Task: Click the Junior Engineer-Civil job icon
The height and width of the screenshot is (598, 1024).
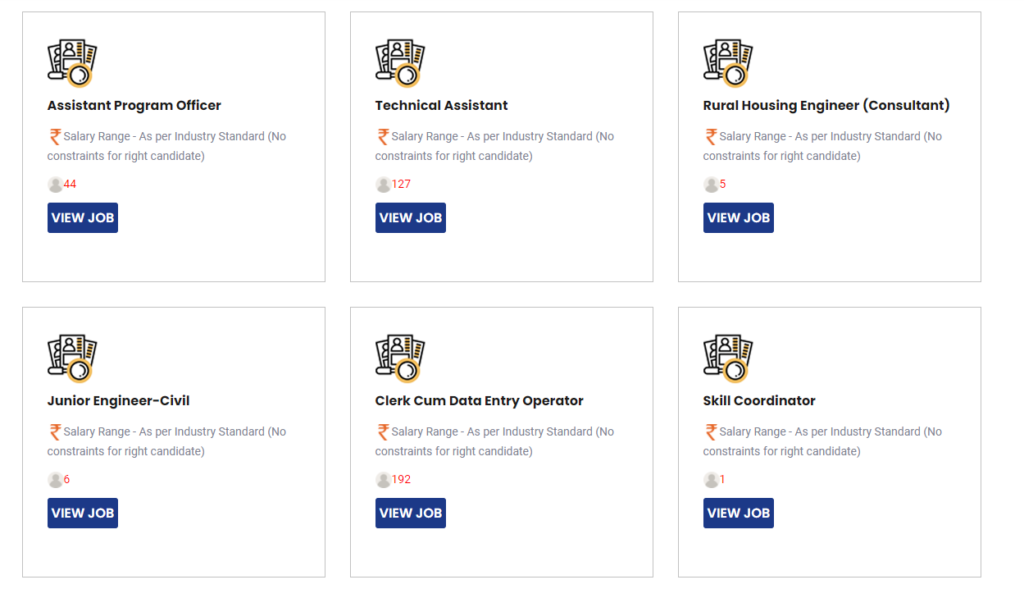Action: (72, 357)
